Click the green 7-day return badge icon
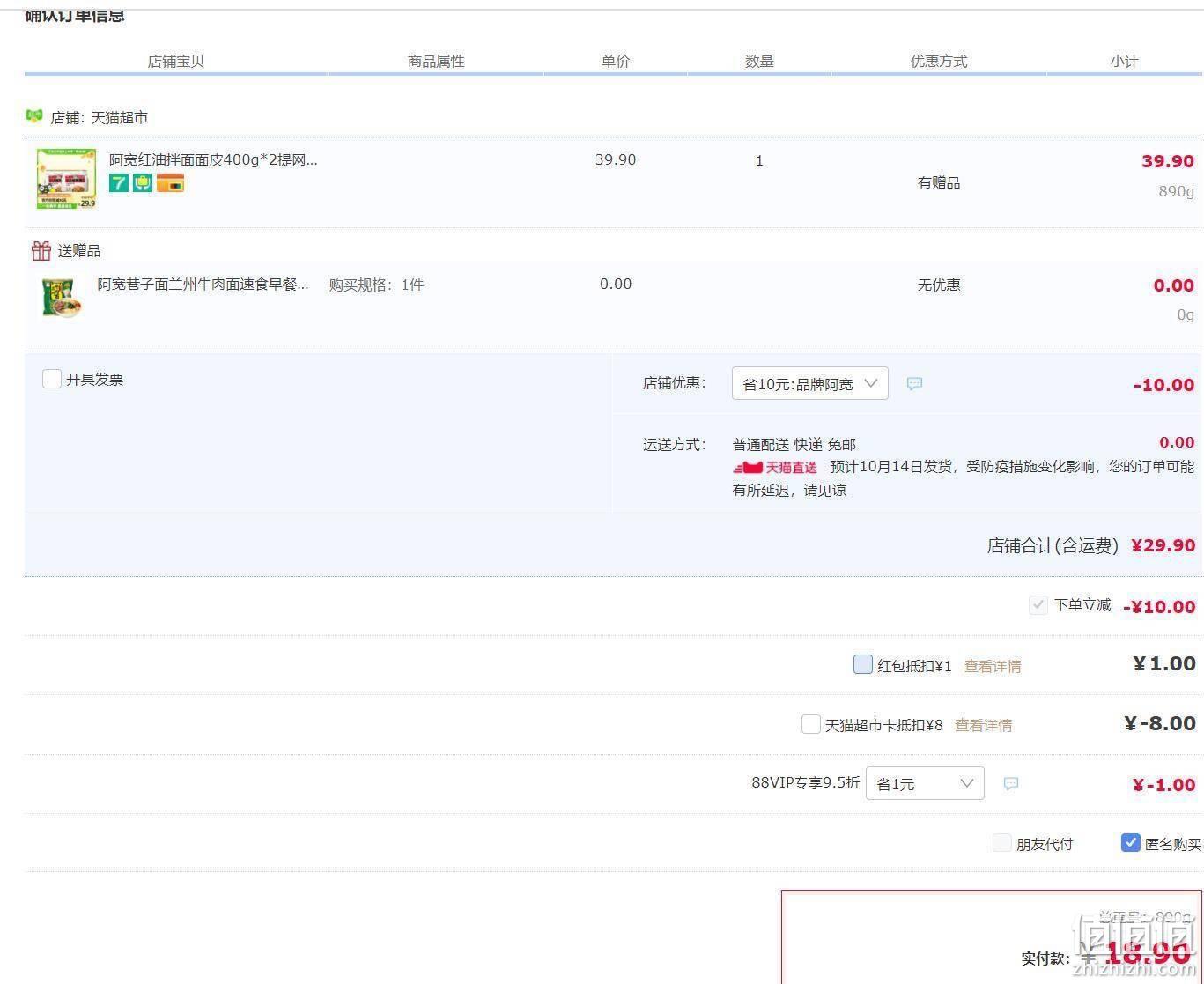 coord(119,183)
